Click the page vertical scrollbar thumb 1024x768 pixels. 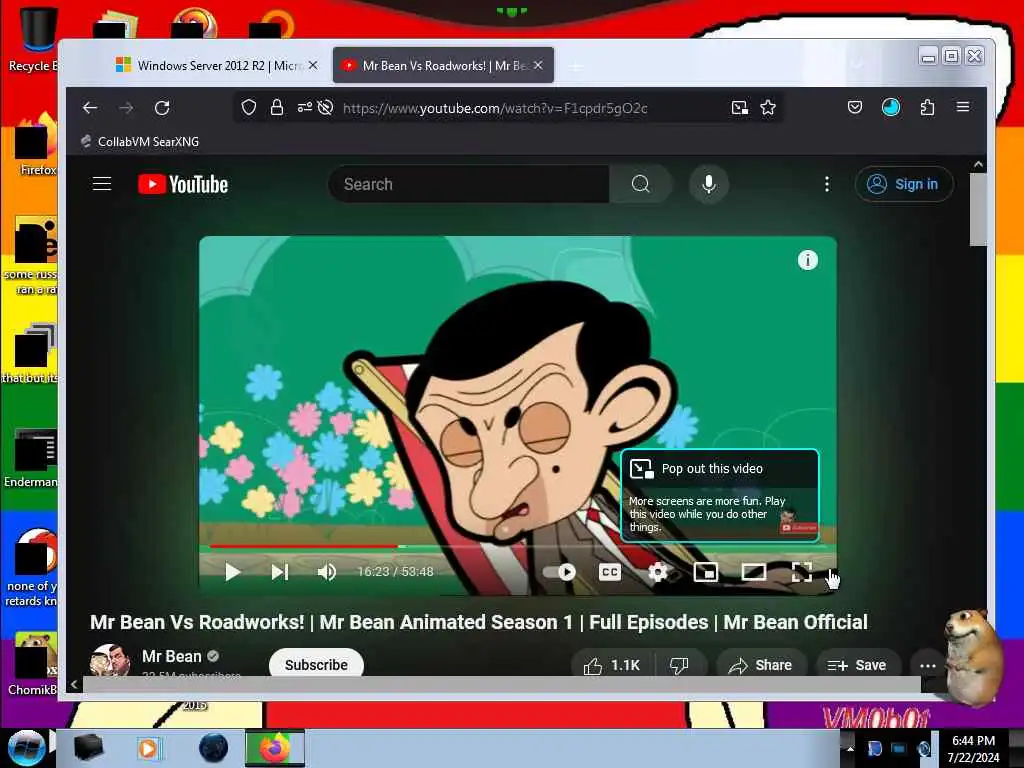[x=978, y=209]
